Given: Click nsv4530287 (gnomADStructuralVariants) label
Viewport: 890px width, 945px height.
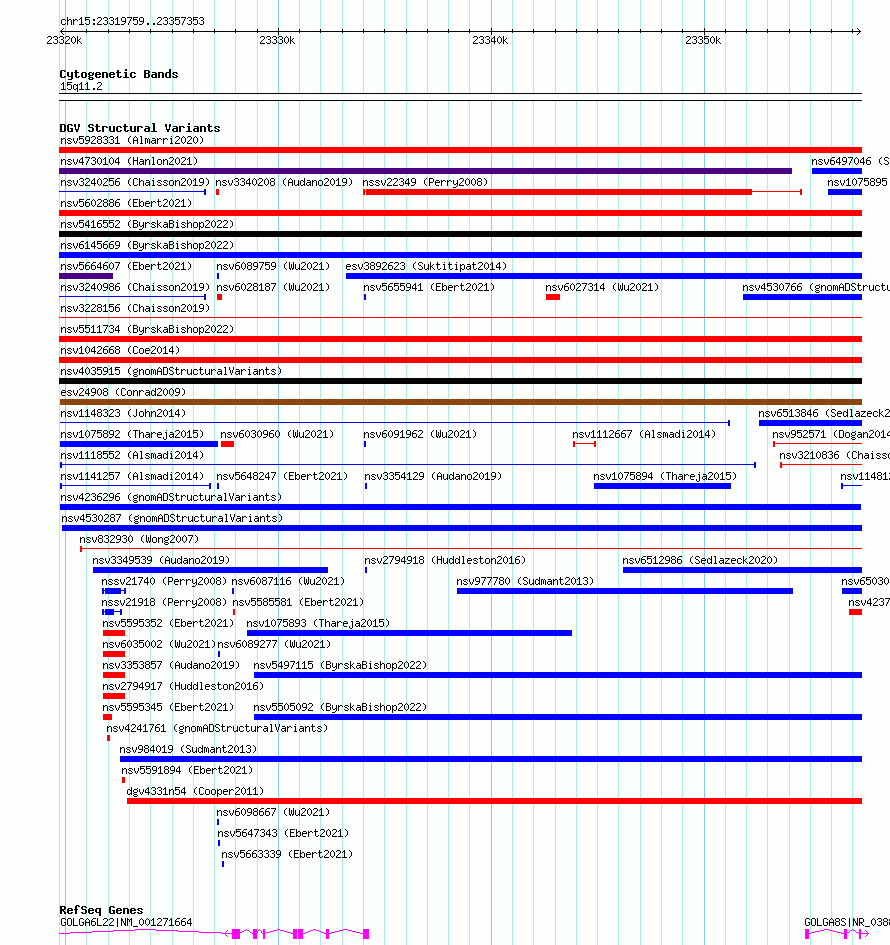Looking at the screenshot, I should (x=172, y=518).
